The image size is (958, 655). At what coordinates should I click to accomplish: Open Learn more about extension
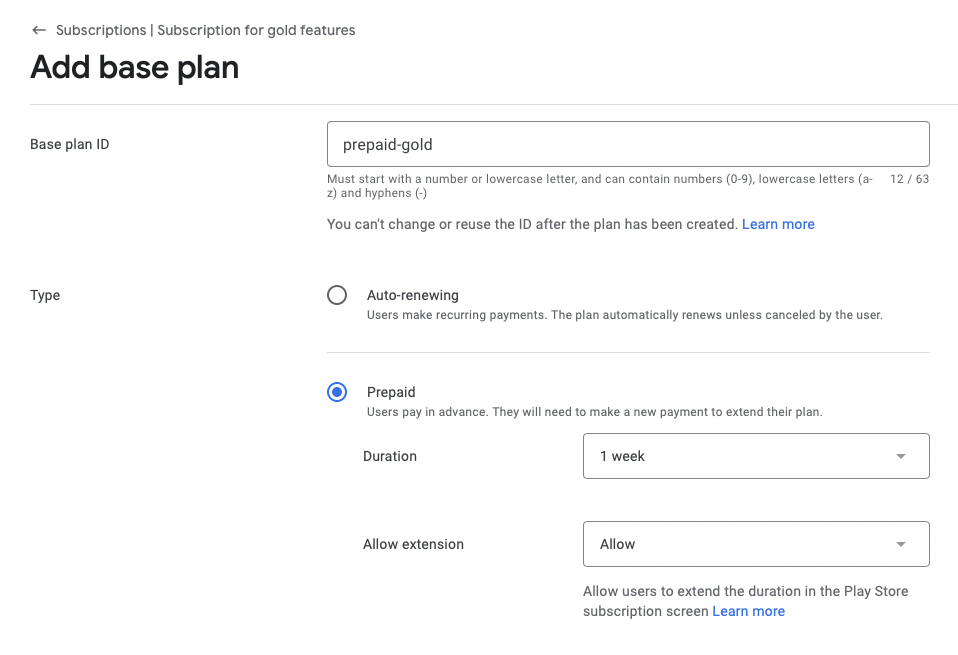pyautogui.click(x=748, y=611)
